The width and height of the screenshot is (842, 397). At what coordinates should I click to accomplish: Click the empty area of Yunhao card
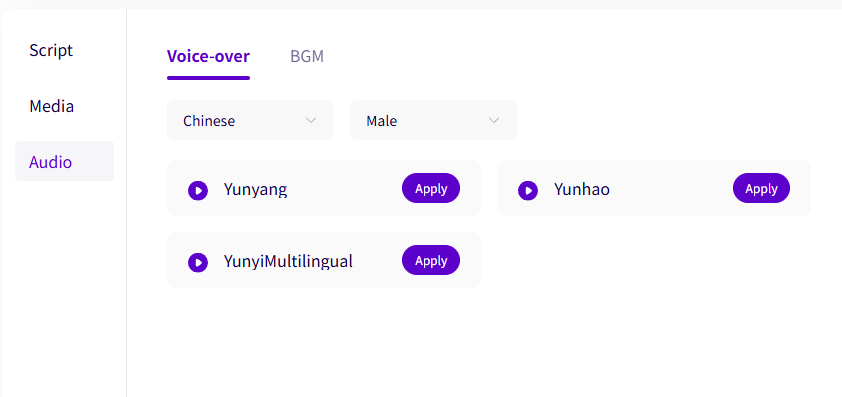coord(671,188)
